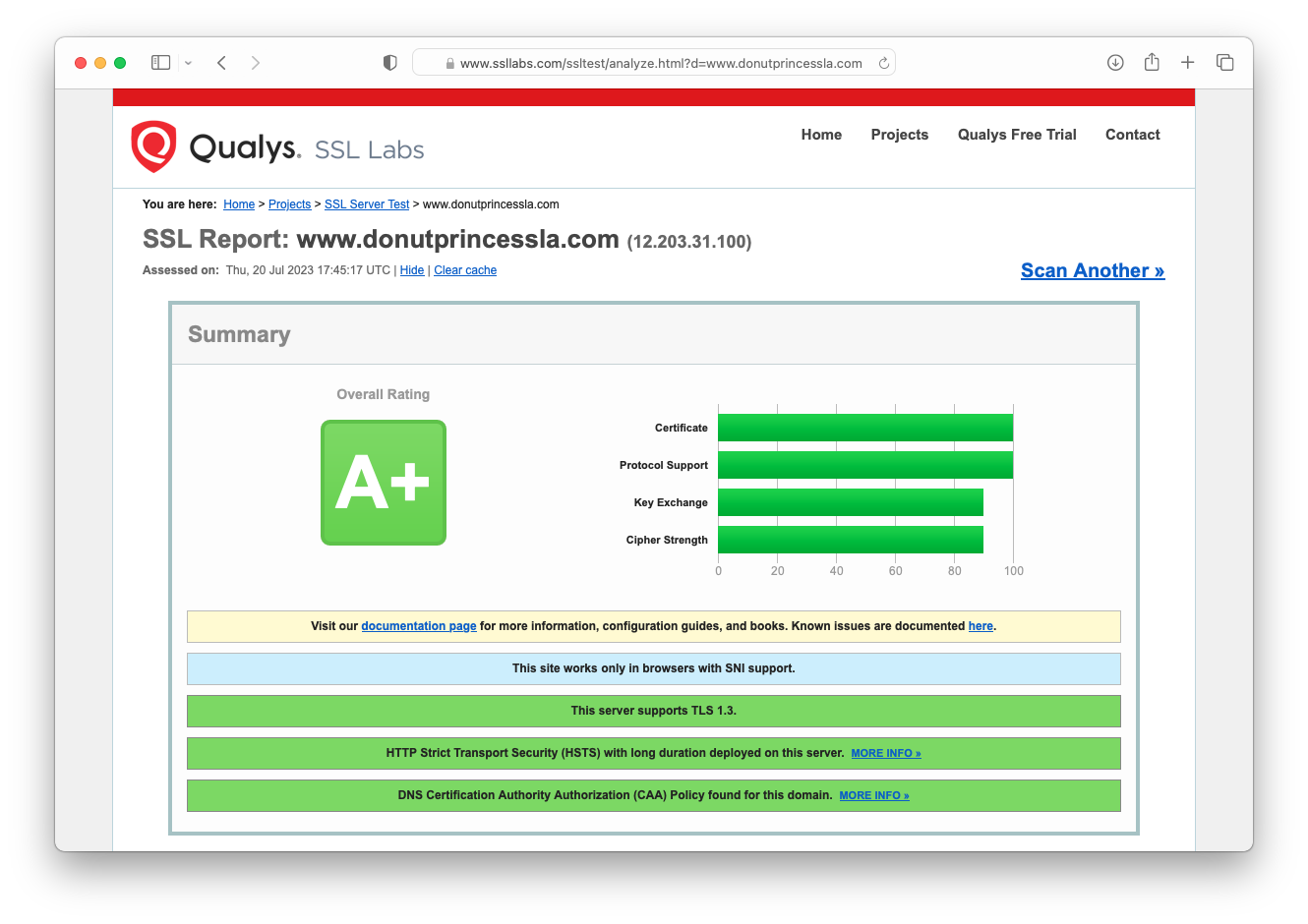Reload the page with the refresh icon
This screenshot has height=924, width=1308.
883,63
